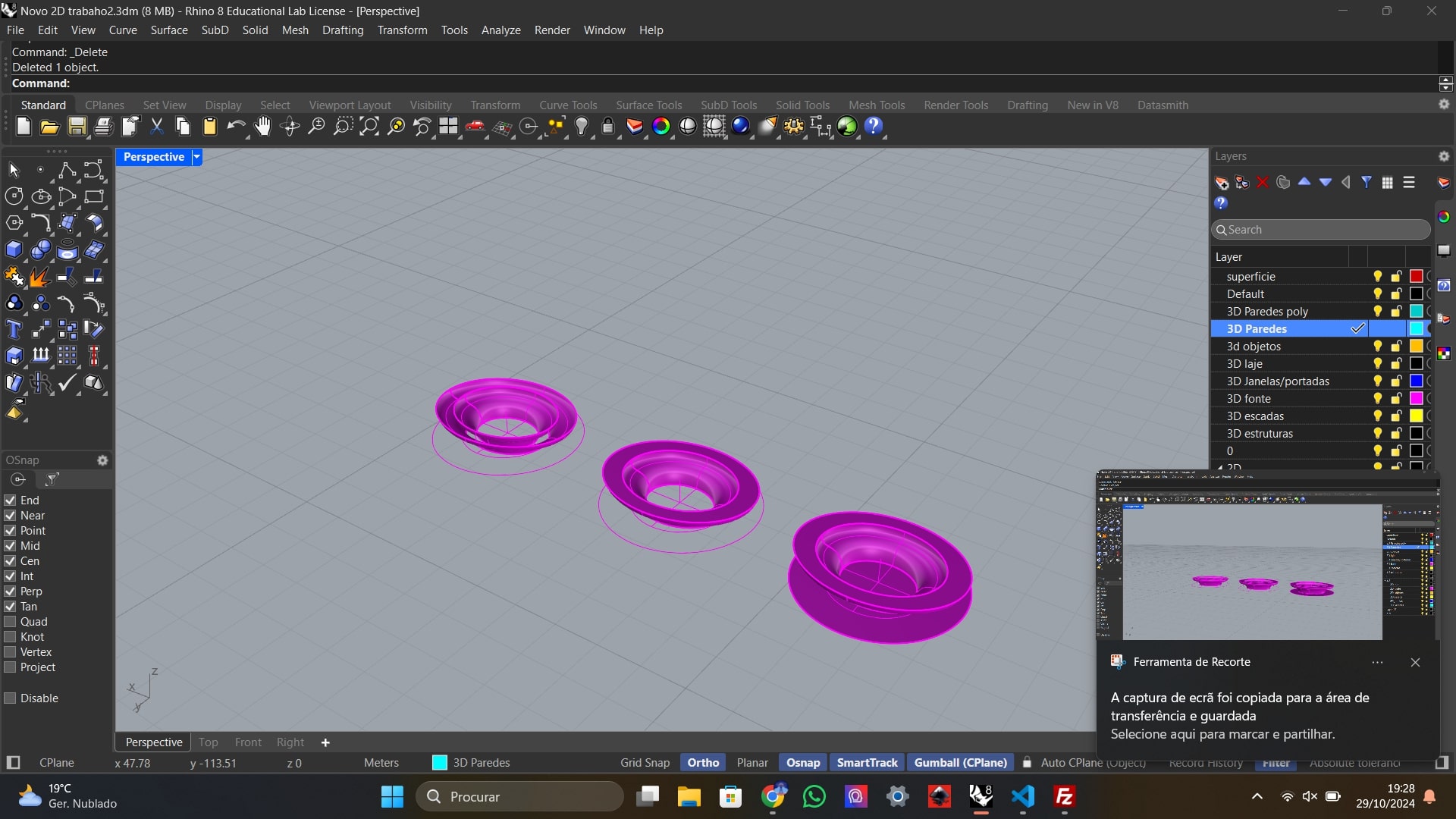Open the toolbar gear options at top right

point(1444,105)
